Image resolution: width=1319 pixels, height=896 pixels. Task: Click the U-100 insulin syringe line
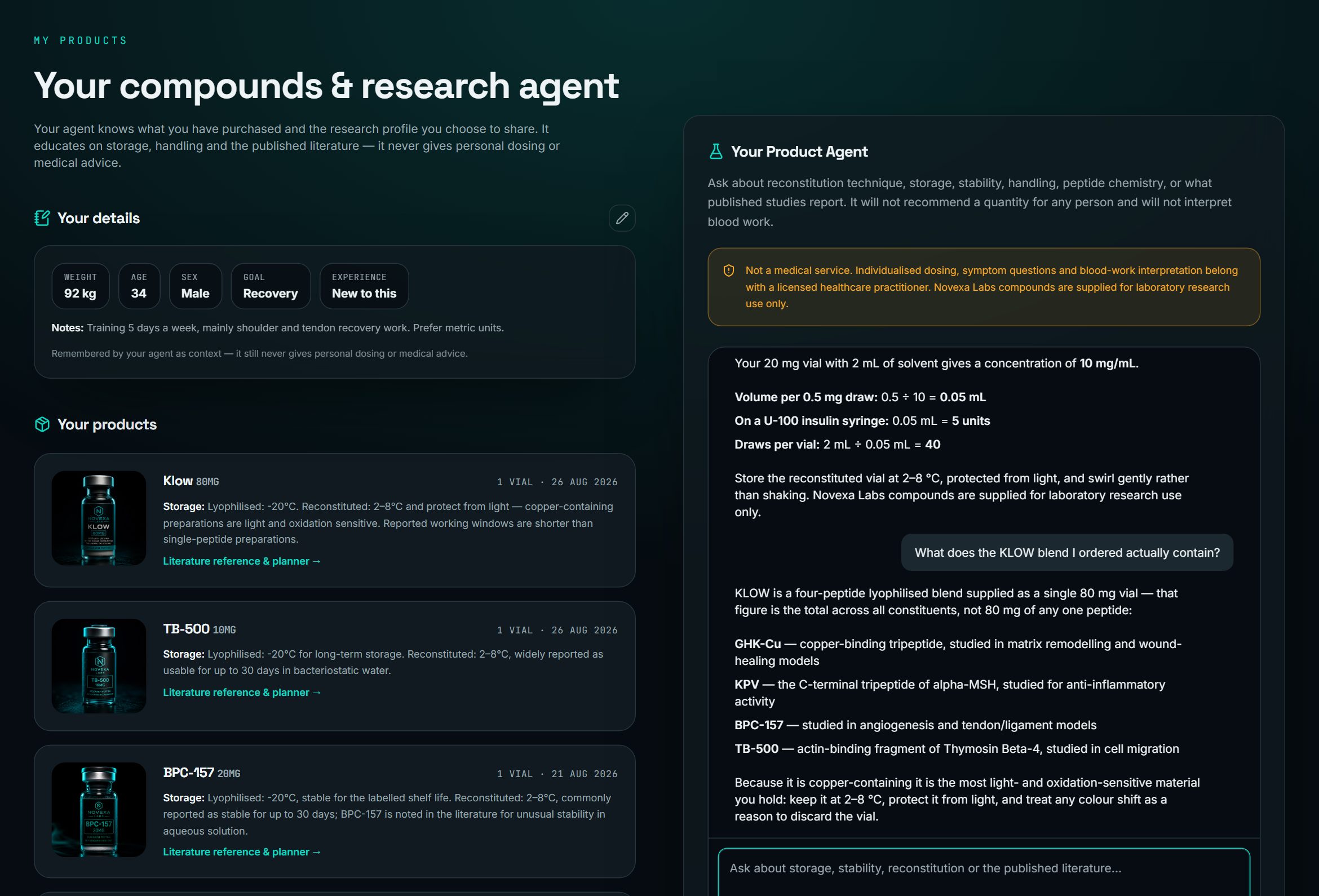point(862,420)
